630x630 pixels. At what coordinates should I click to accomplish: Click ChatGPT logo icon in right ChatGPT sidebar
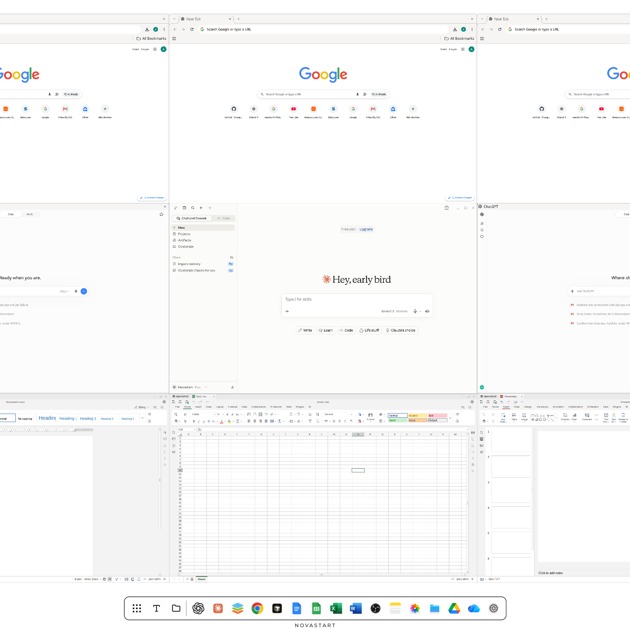(482, 215)
